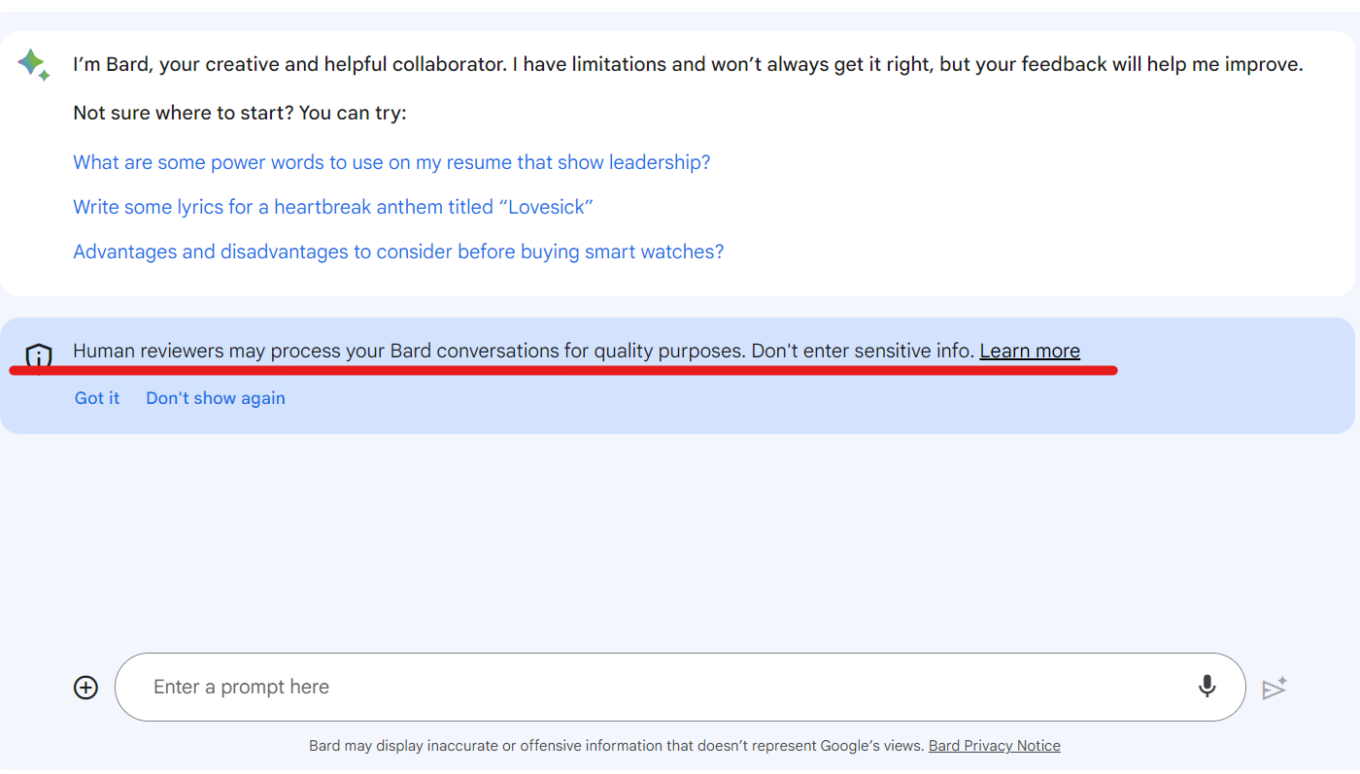Image resolution: width=1360 pixels, height=774 pixels.
Task: Try the smart watches advantages suggestion
Action: [398, 252]
